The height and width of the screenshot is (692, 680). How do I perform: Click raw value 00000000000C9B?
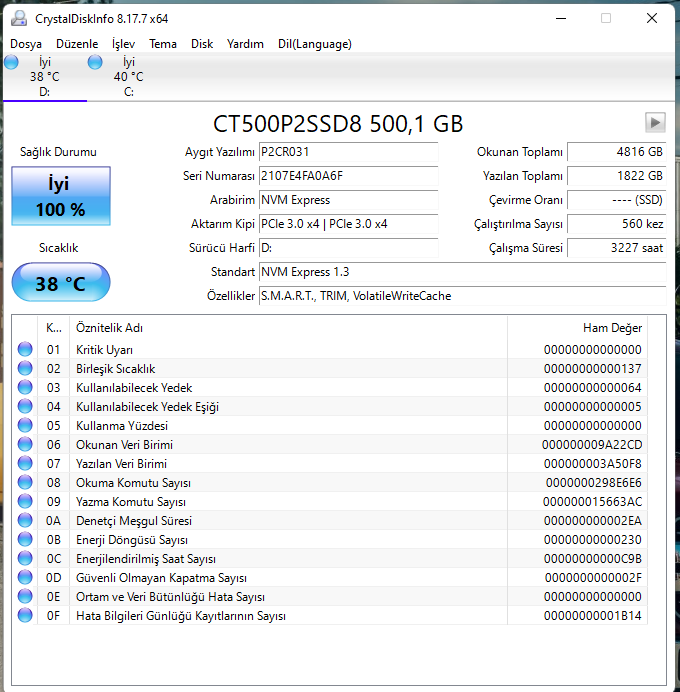click(x=592, y=558)
